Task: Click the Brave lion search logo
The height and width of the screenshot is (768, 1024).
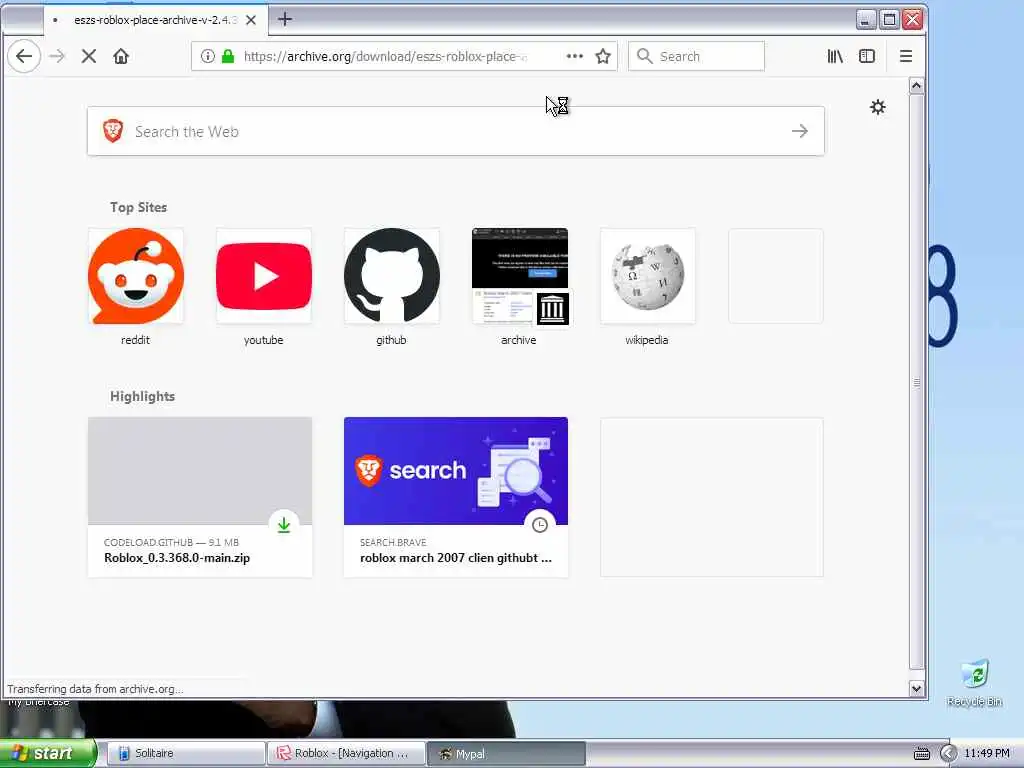Action: pyautogui.click(x=113, y=131)
